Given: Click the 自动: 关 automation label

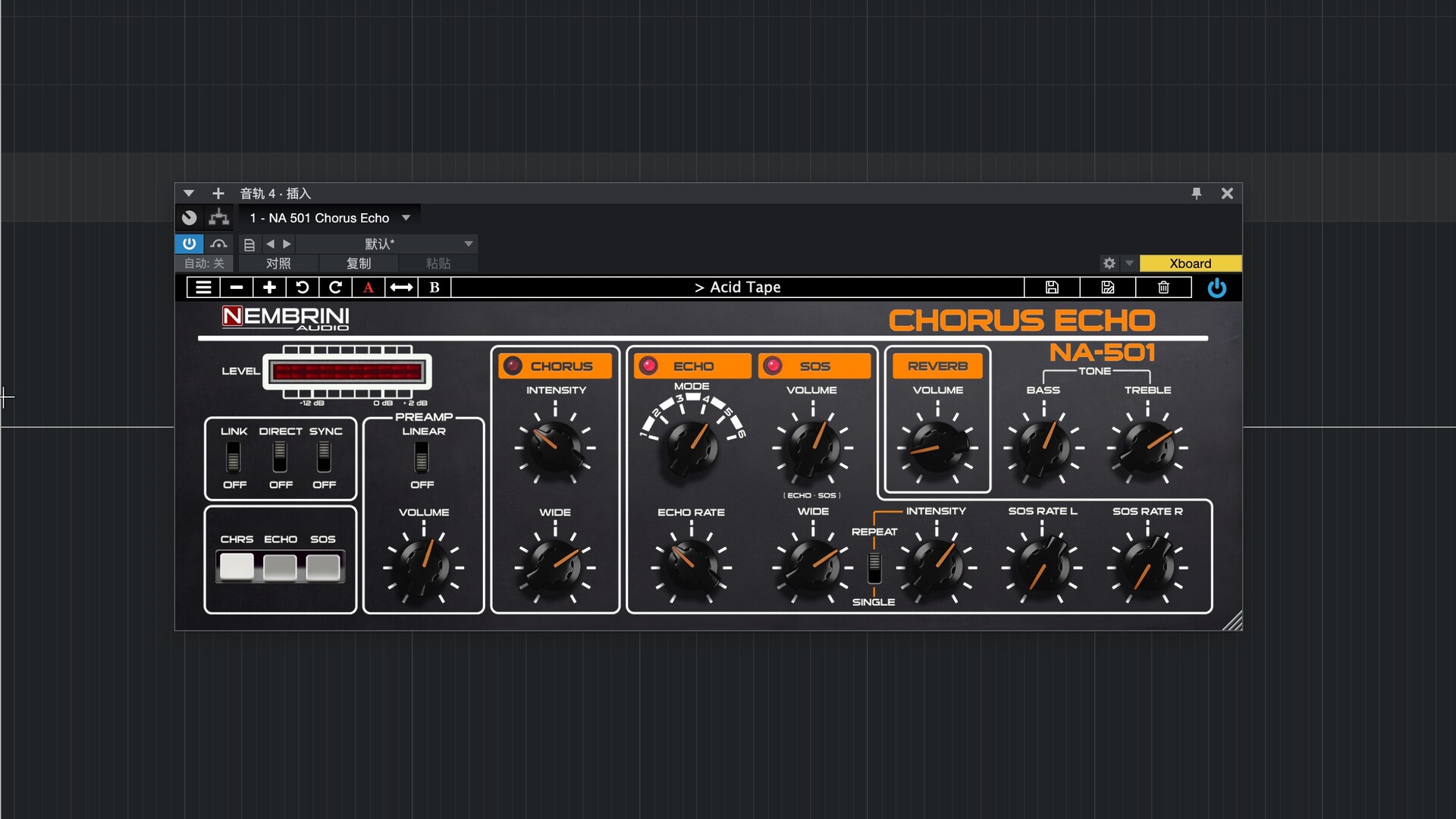Looking at the screenshot, I should [x=205, y=263].
